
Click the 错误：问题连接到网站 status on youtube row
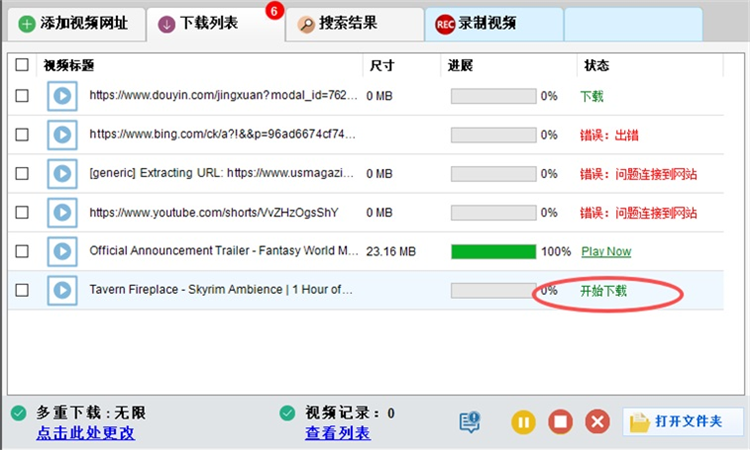coord(639,213)
